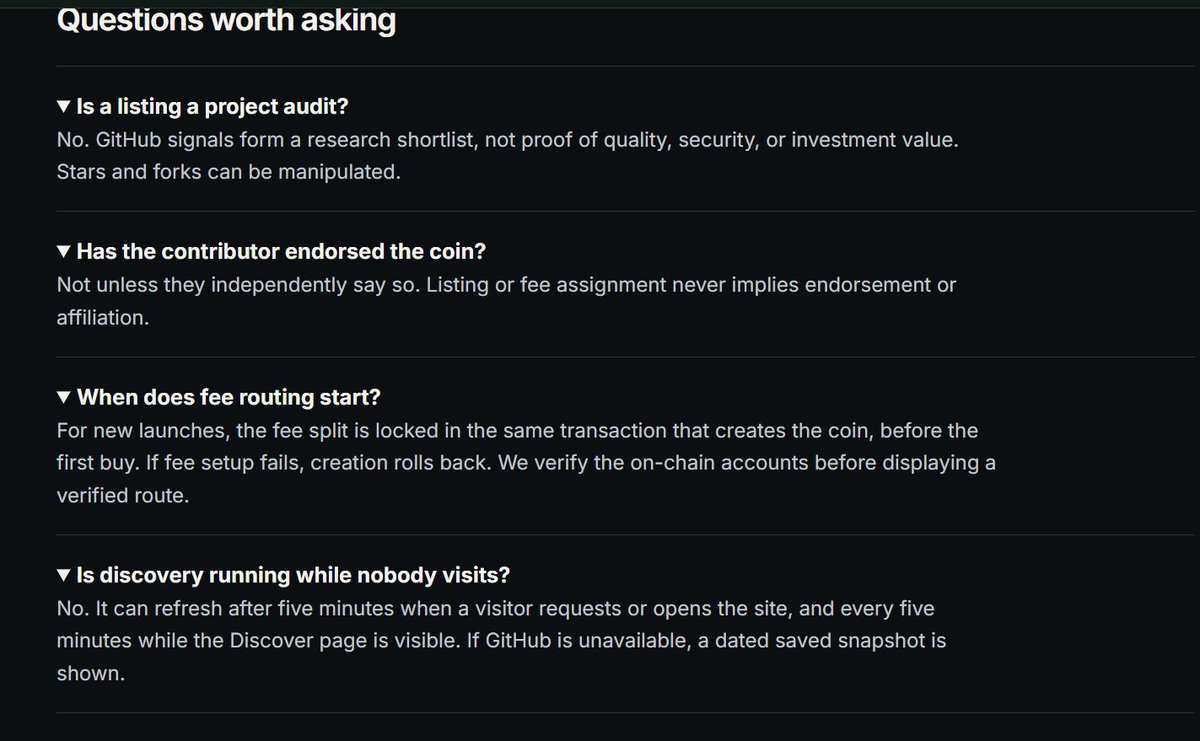Click the "When does fee routing start?" question title
1200x741 pixels.
228,397
